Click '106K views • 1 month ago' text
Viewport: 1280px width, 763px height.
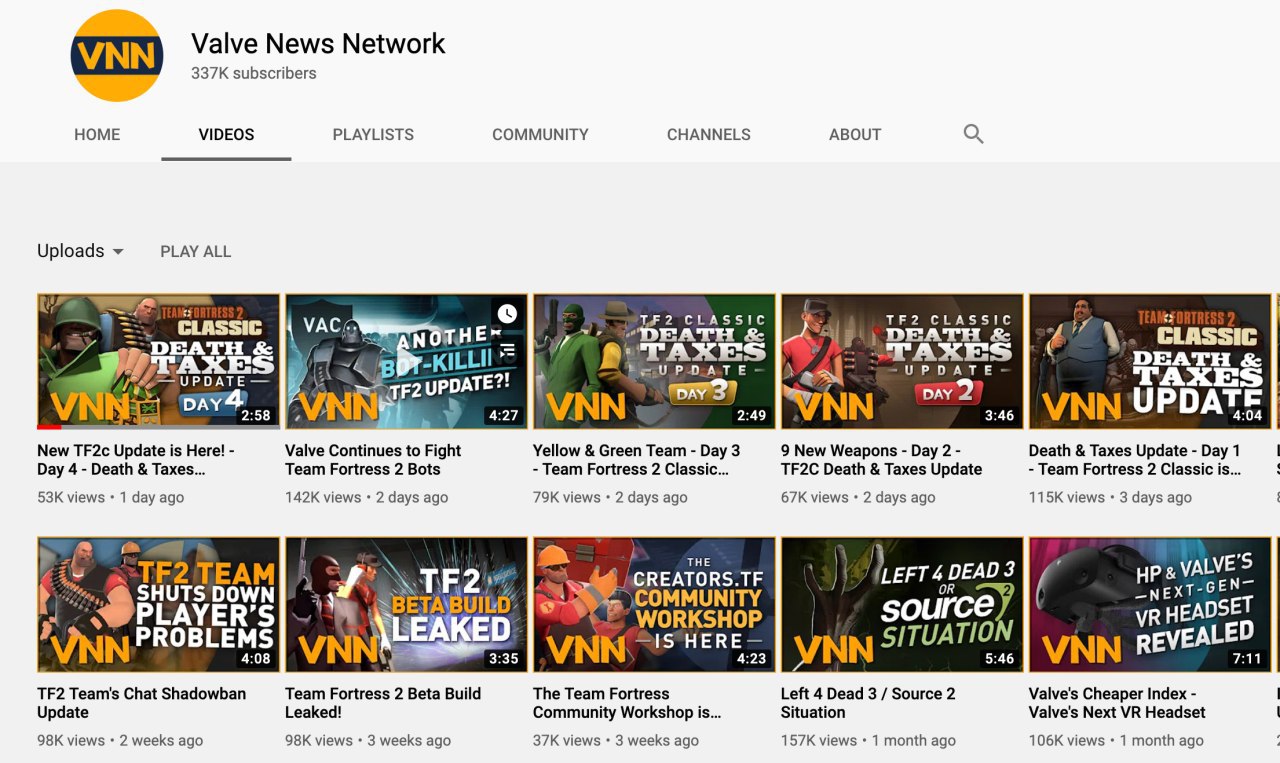[x=1116, y=740]
